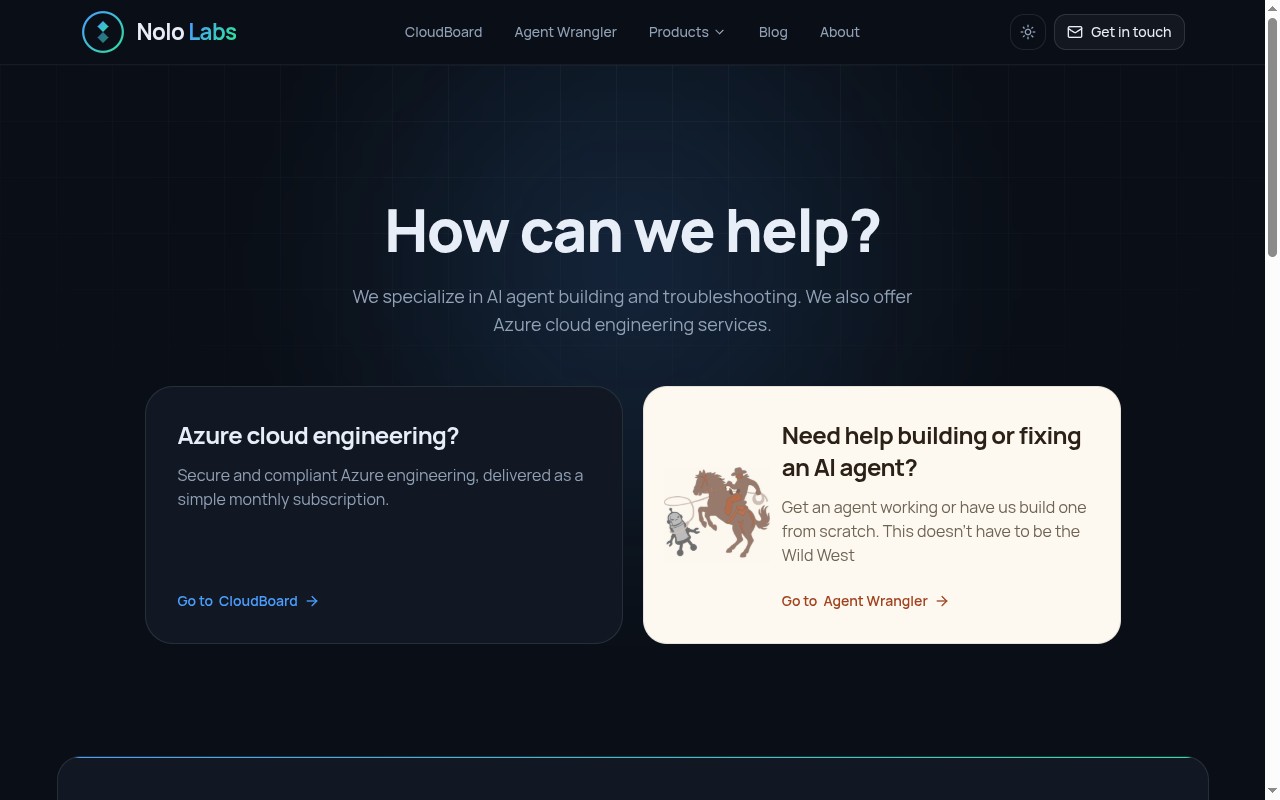
Task: Follow the Go to CloudBoard link
Action: 248,601
